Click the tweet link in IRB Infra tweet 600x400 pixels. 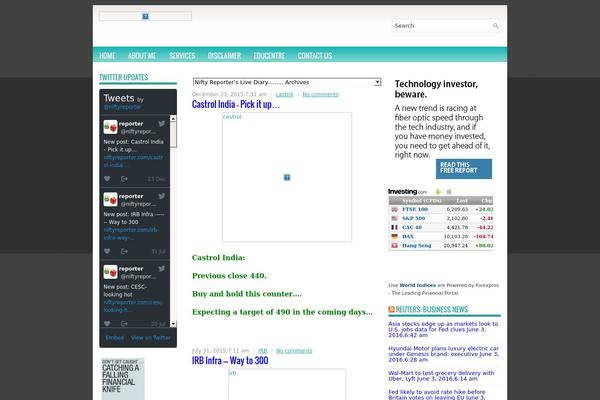(131, 233)
